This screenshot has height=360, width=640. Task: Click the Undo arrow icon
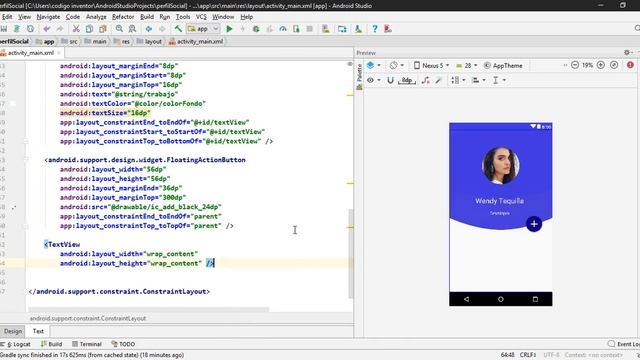click(47, 29)
